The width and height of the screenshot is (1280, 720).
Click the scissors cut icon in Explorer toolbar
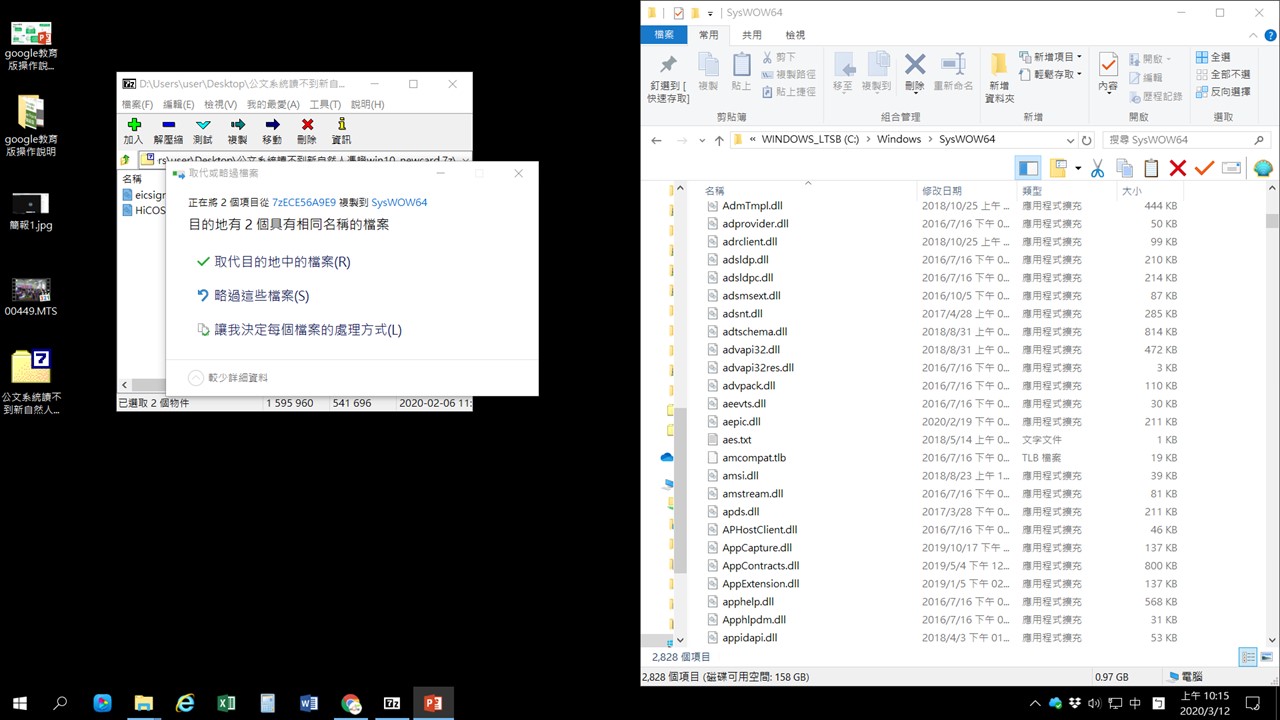1097,168
